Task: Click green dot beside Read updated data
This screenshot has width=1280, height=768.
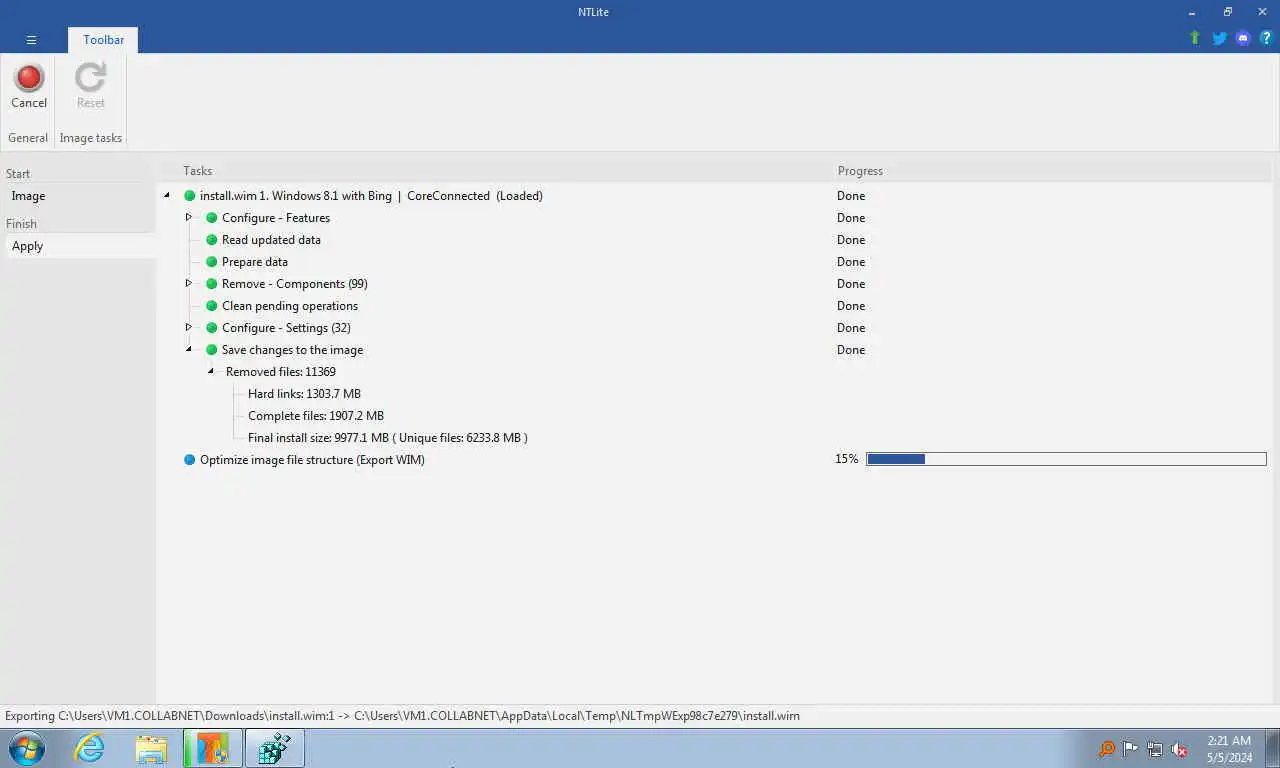Action: point(211,240)
